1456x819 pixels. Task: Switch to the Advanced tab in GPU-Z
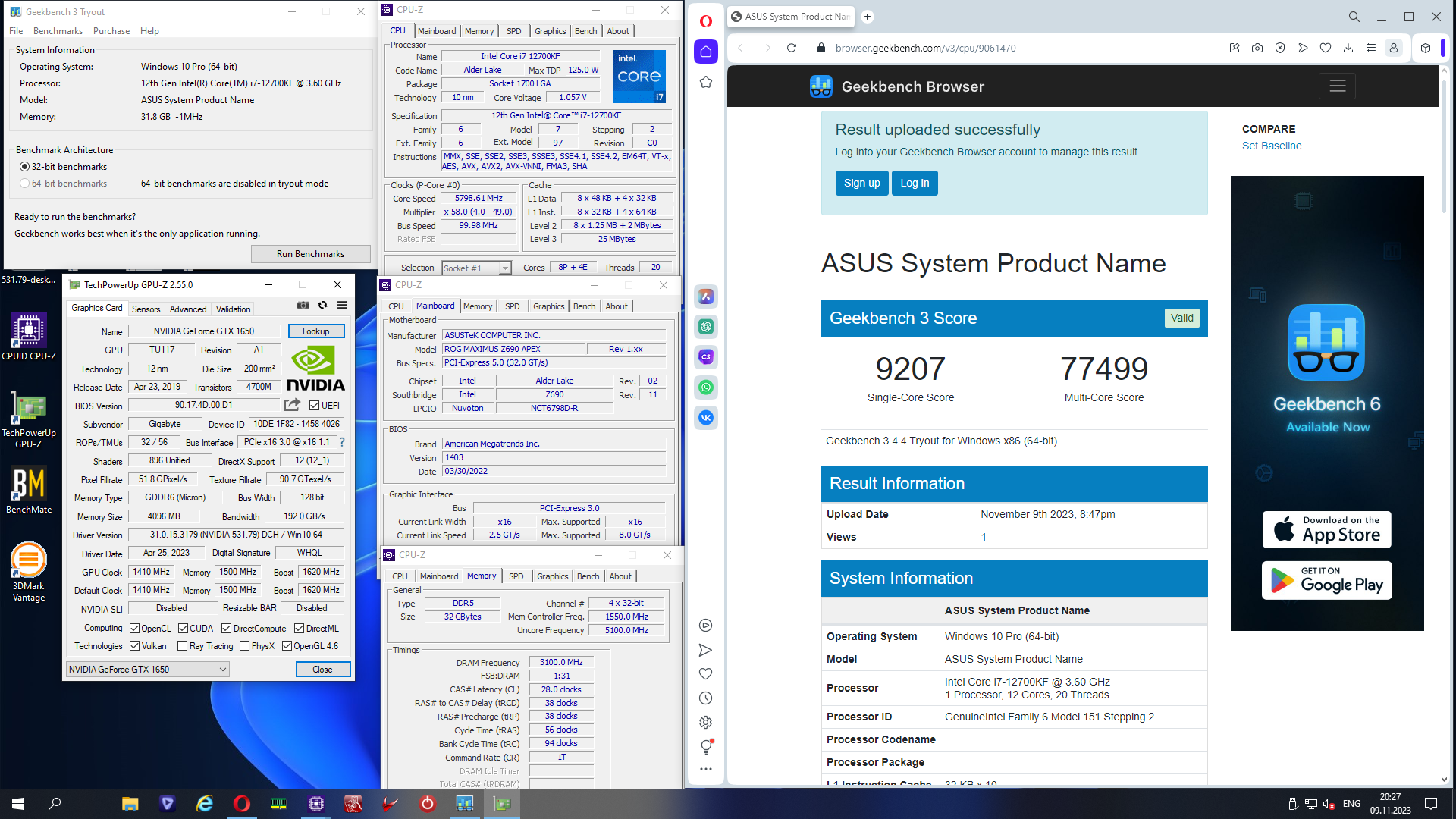coord(188,309)
